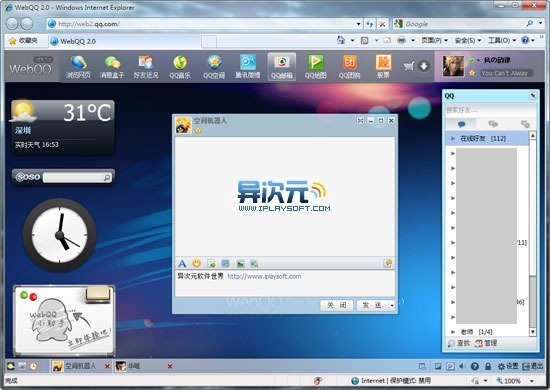
Task: Click the Soso search magnifier icon
Action: click(x=107, y=177)
